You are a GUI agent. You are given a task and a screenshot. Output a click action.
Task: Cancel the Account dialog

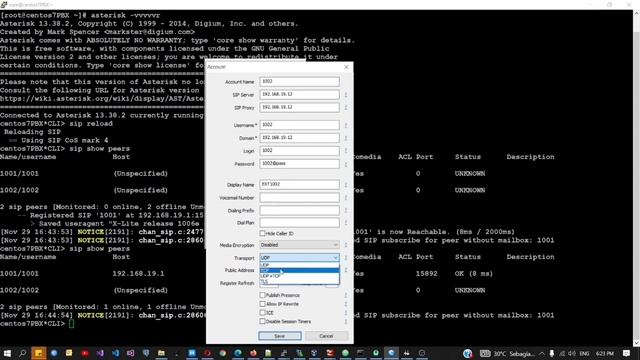click(327, 336)
